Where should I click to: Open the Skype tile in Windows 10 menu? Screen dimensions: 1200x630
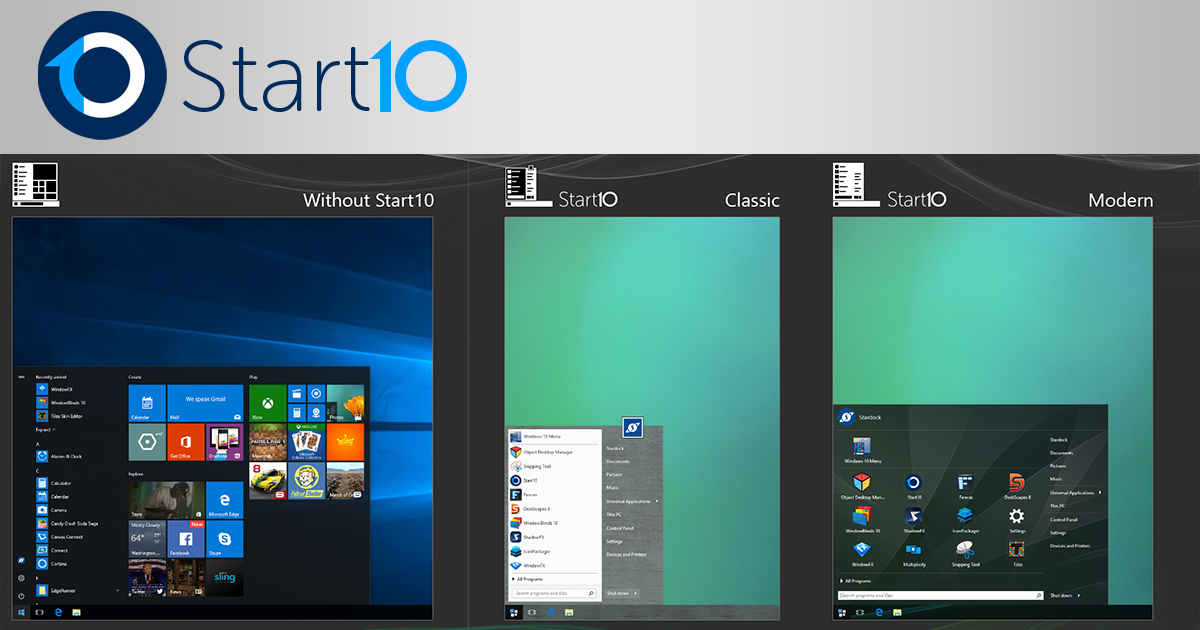(225, 539)
